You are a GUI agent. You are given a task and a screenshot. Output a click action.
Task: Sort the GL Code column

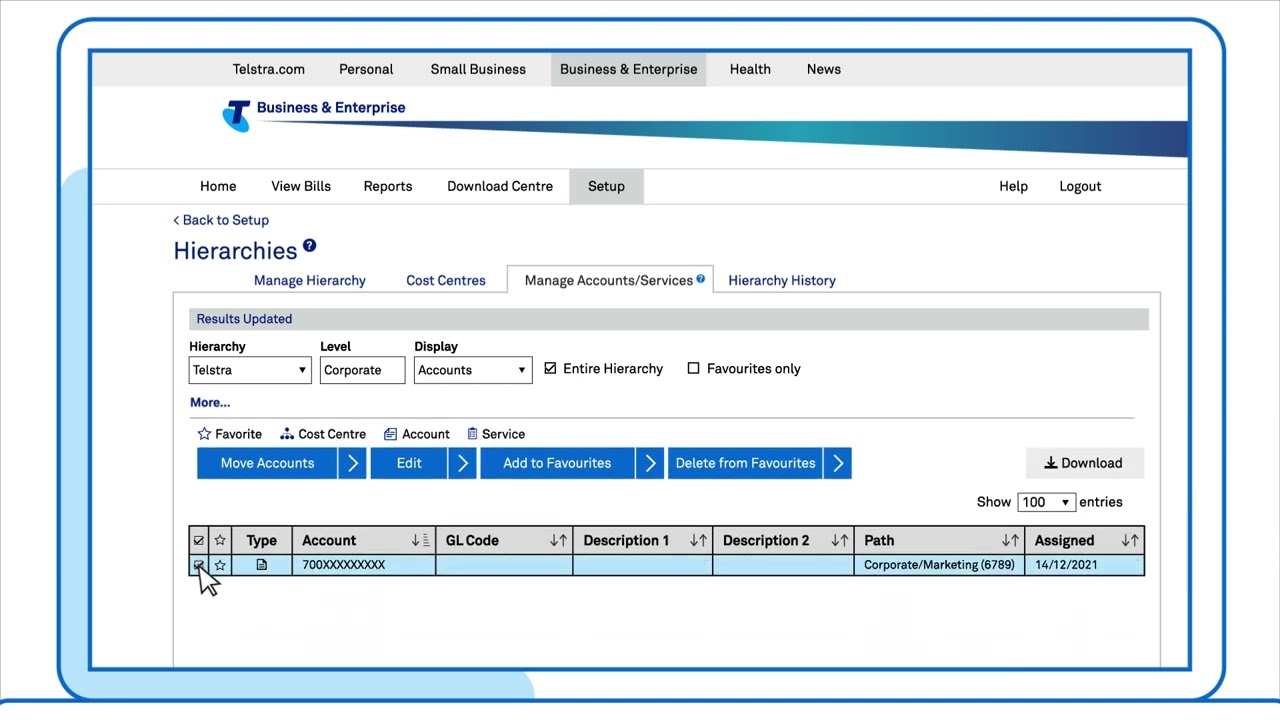pyautogui.click(x=558, y=540)
